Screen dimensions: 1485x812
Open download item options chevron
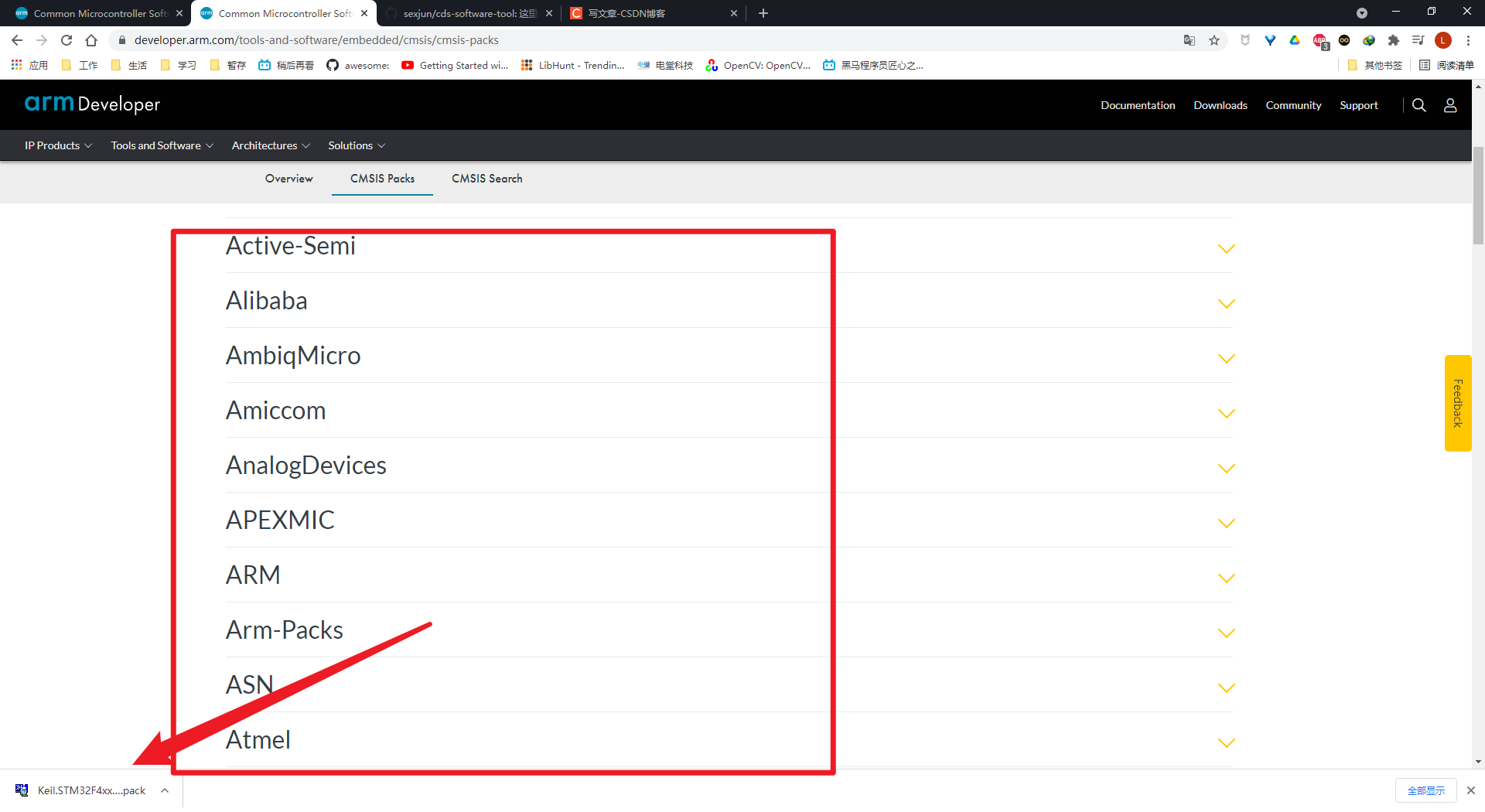tap(165, 790)
